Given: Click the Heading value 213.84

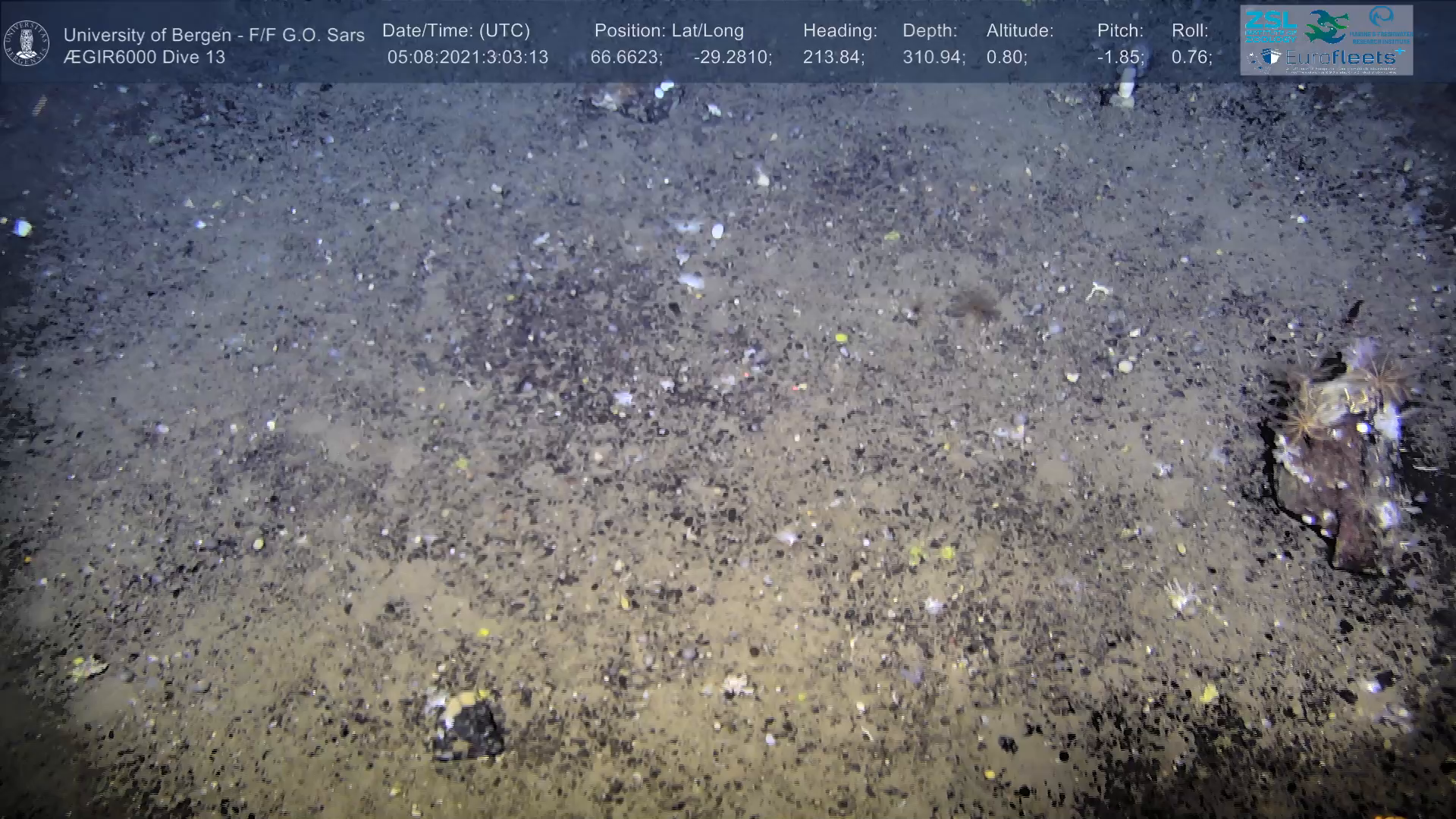Looking at the screenshot, I should [833, 58].
